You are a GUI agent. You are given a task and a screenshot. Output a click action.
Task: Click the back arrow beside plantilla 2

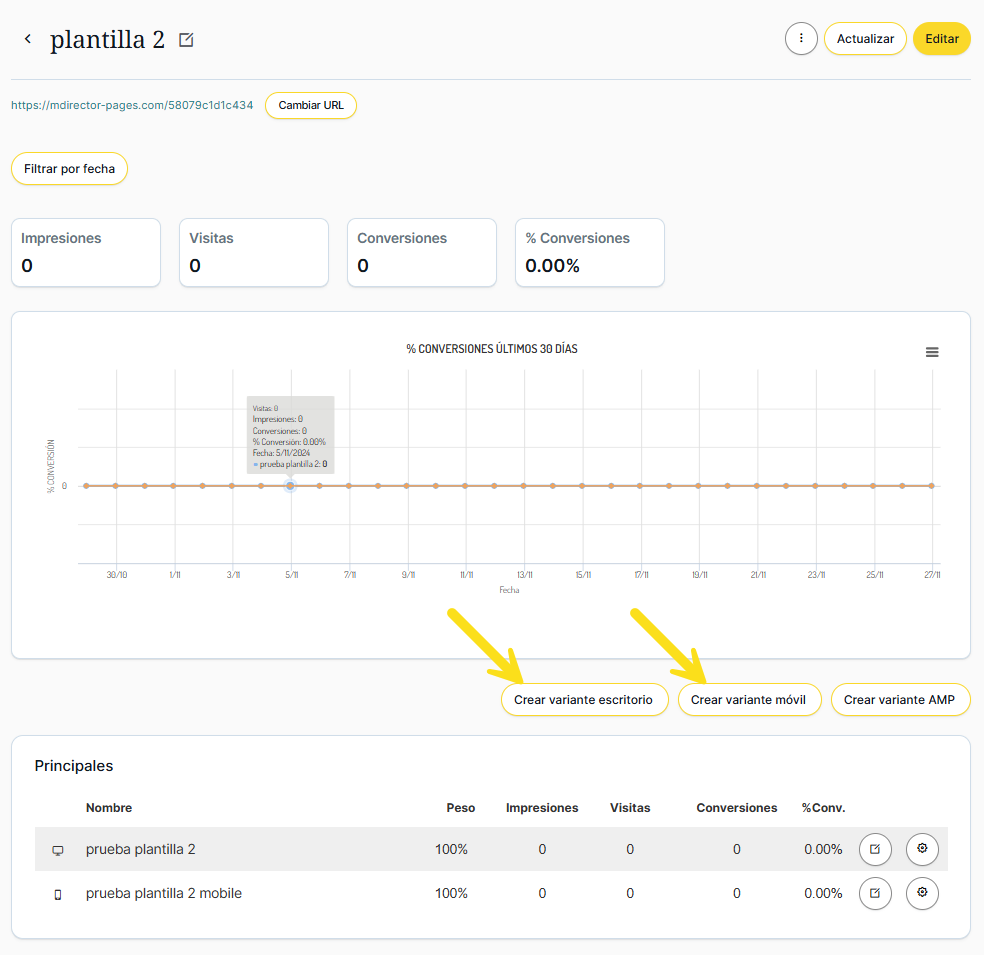pos(28,39)
